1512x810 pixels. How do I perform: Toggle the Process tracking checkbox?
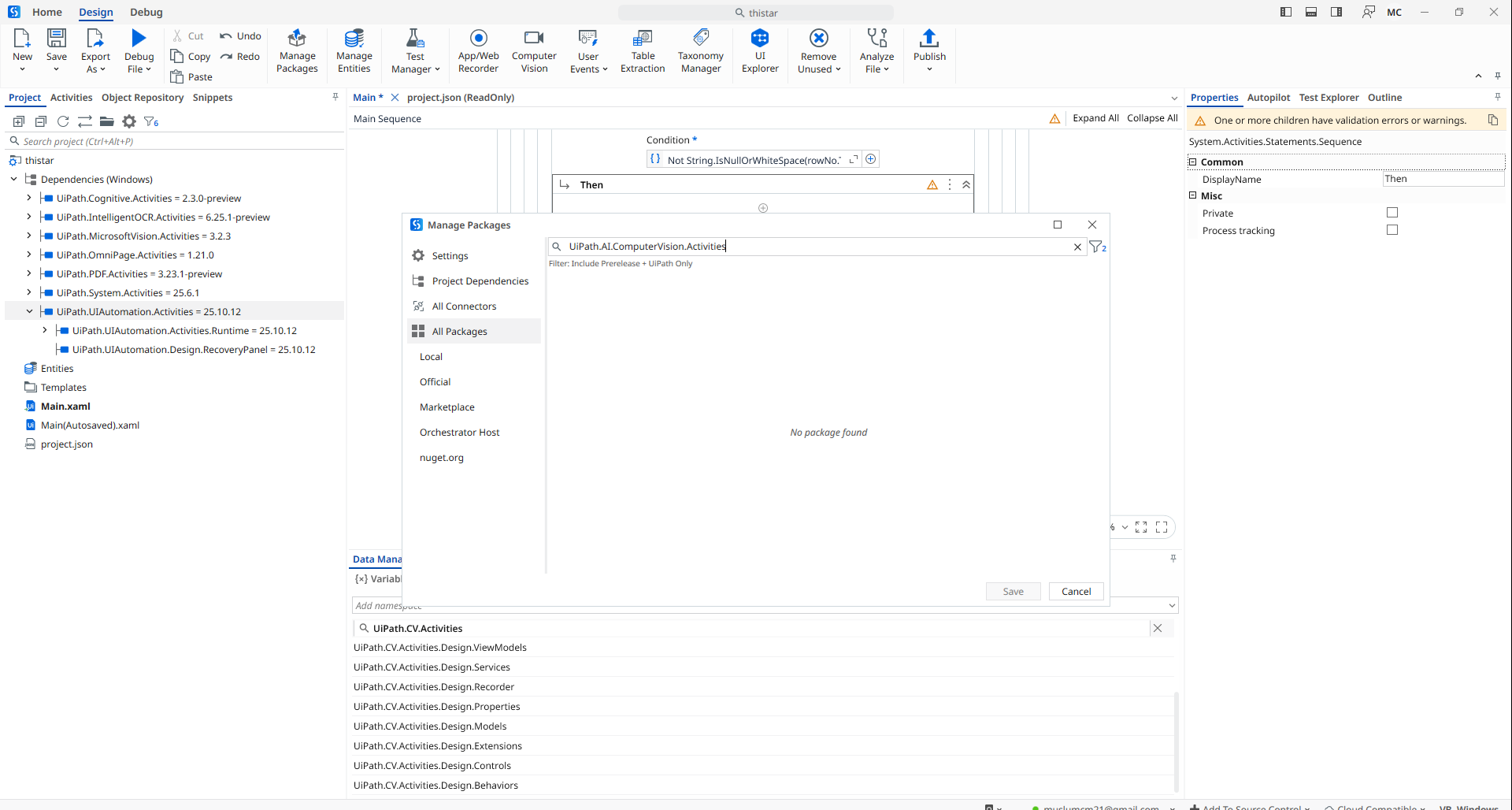pyautogui.click(x=1392, y=230)
